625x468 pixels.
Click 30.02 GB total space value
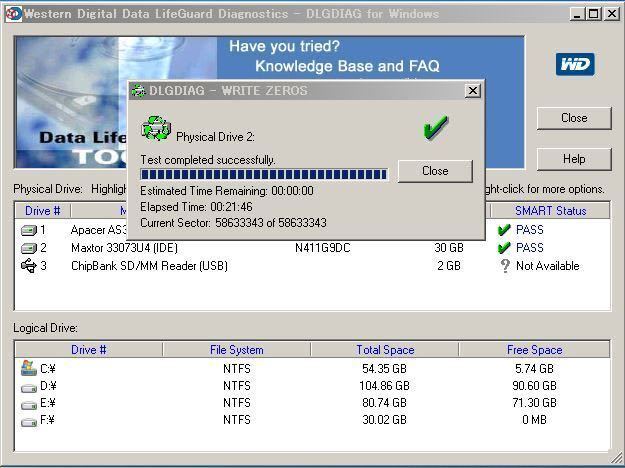pos(384,420)
